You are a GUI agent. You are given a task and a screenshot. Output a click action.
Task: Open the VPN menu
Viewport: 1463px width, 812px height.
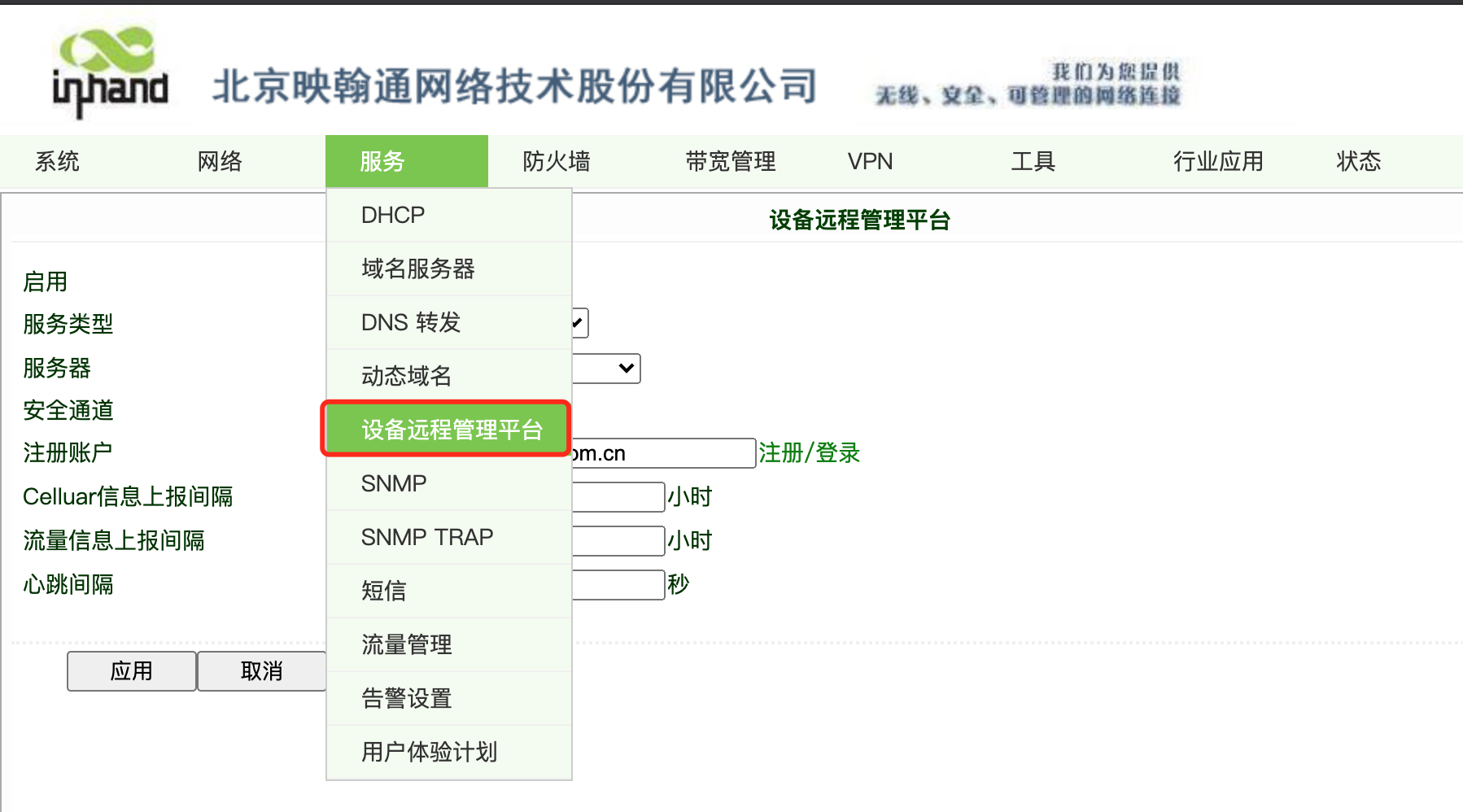tap(870, 161)
